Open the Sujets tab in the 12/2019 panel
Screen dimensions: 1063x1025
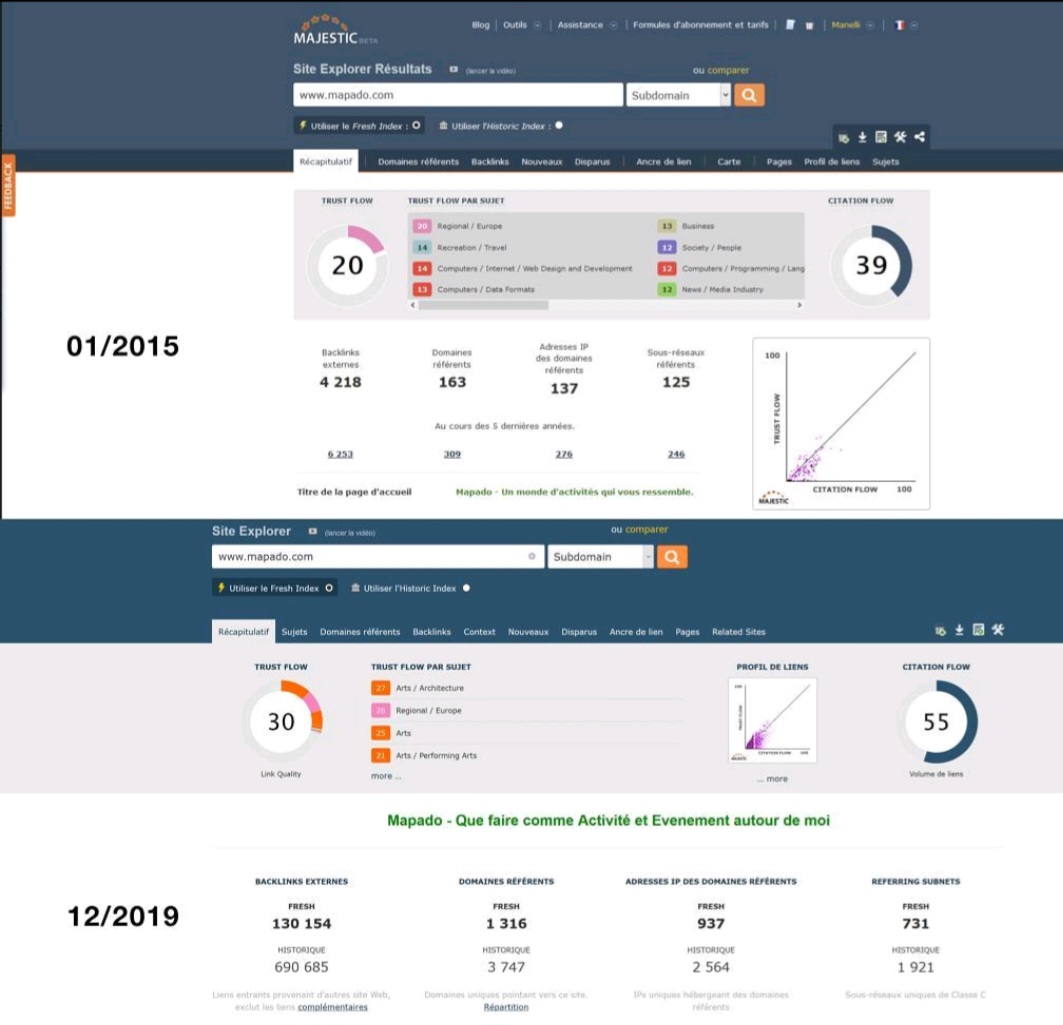point(294,632)
